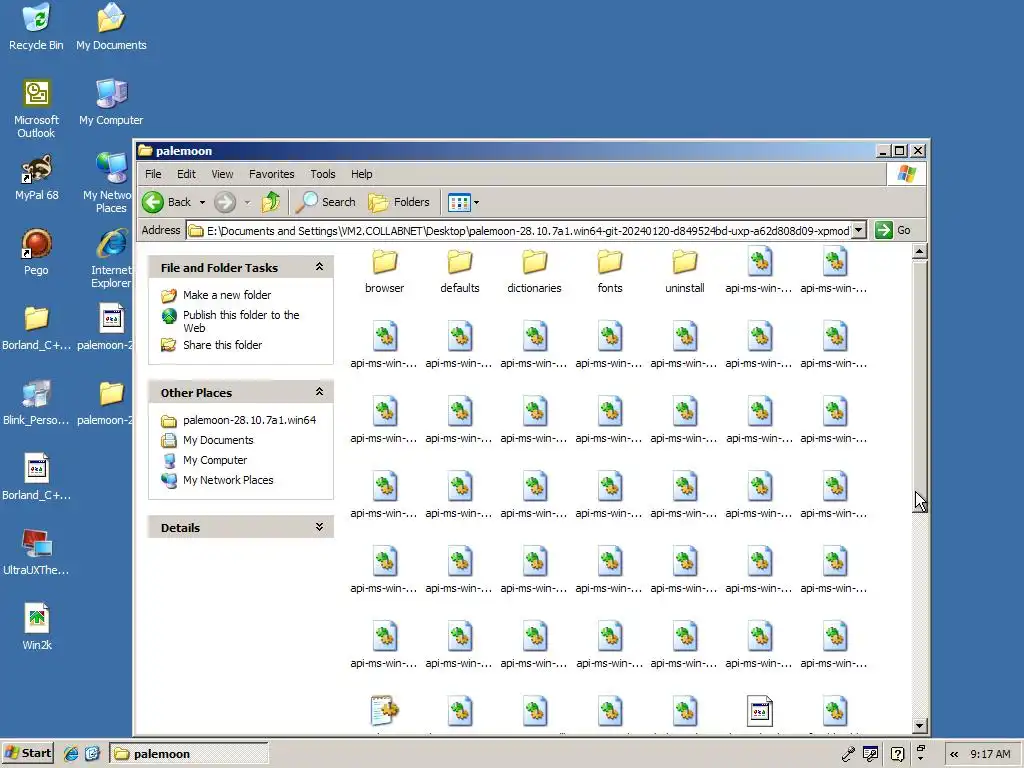Click the file list scrollbar up arrow
This screenshot has height=768, width=1024.
(x=920, y=251)
